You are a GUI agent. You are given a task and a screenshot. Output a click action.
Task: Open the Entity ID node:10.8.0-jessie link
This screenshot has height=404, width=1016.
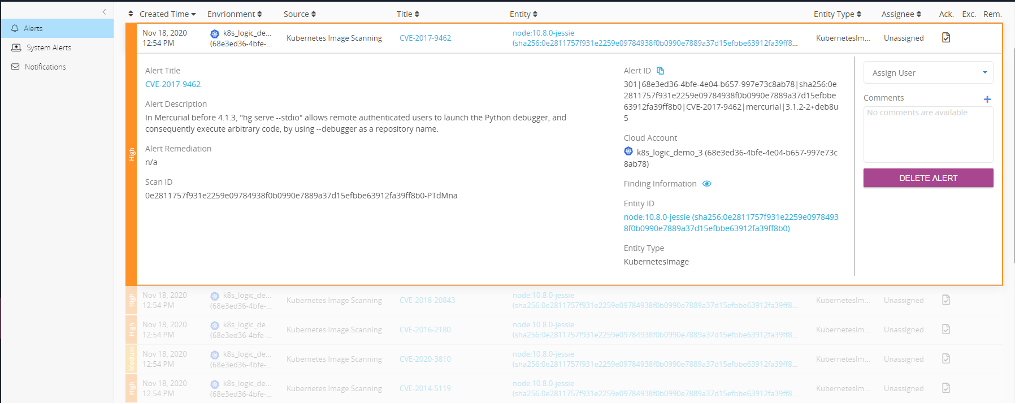coord(731,223)
